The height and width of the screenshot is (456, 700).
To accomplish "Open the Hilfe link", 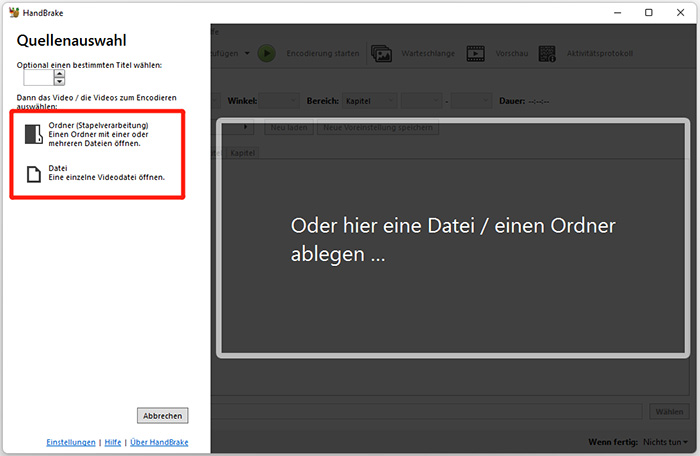I will coord(113,442).
